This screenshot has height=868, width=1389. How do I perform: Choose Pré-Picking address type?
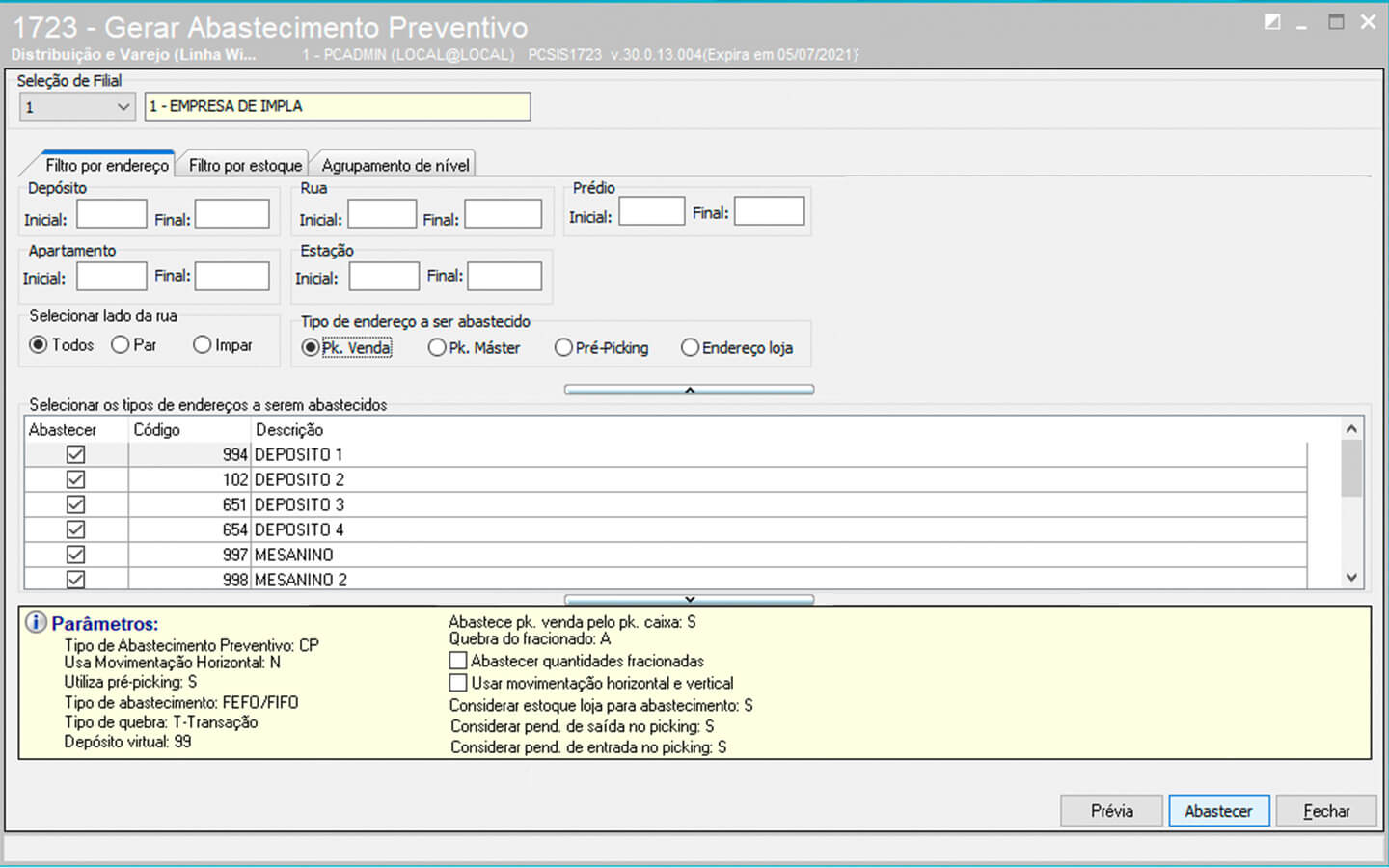point(563,347)
